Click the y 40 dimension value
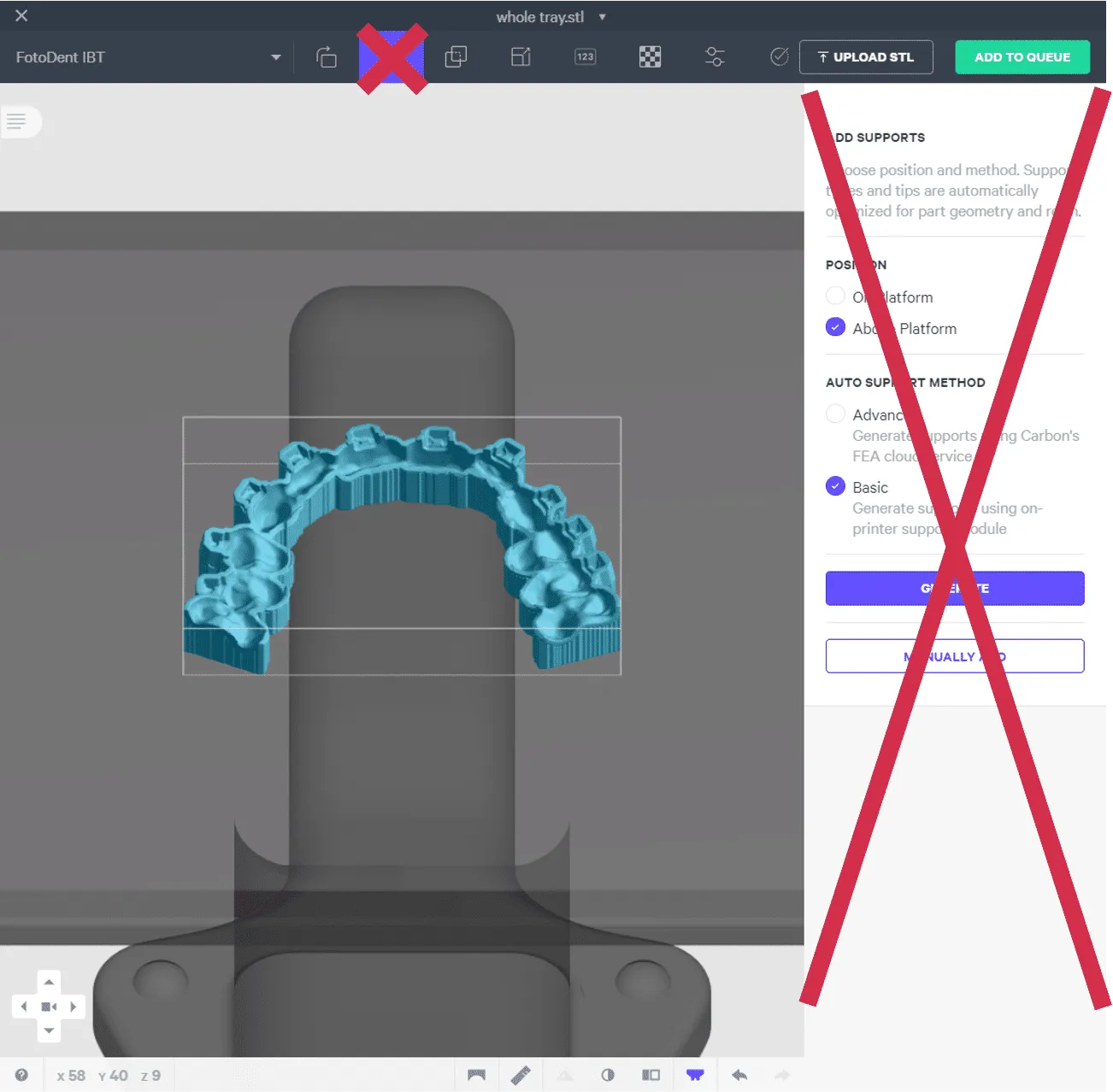Screen dimensions: 1113x1092 113,1075
